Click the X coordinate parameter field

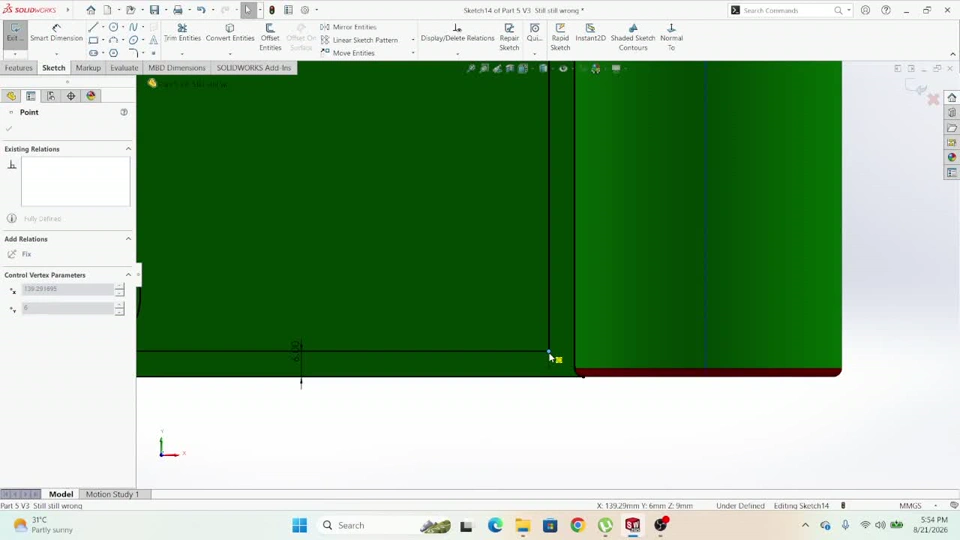coord(67,290)
